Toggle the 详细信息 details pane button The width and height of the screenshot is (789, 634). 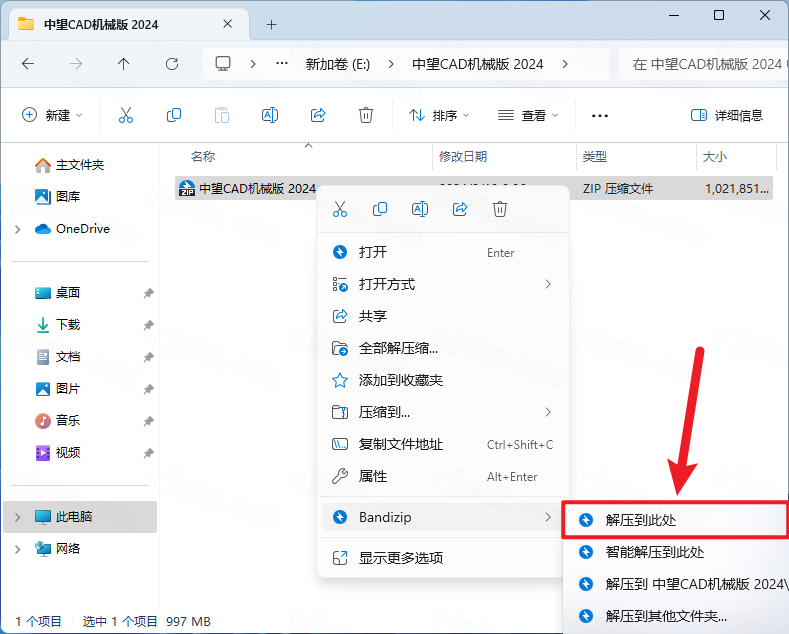(727, 115)
